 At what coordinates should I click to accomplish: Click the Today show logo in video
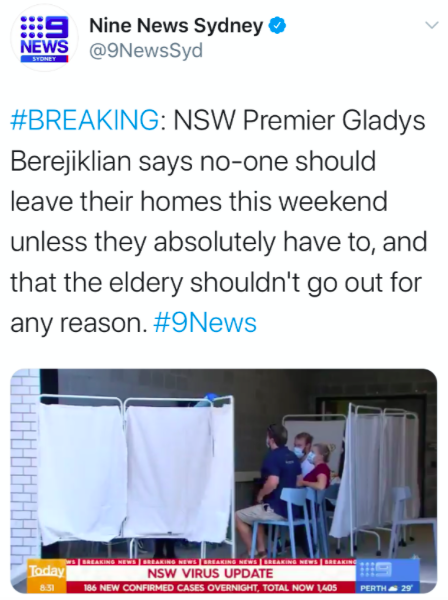coord(47,571)
